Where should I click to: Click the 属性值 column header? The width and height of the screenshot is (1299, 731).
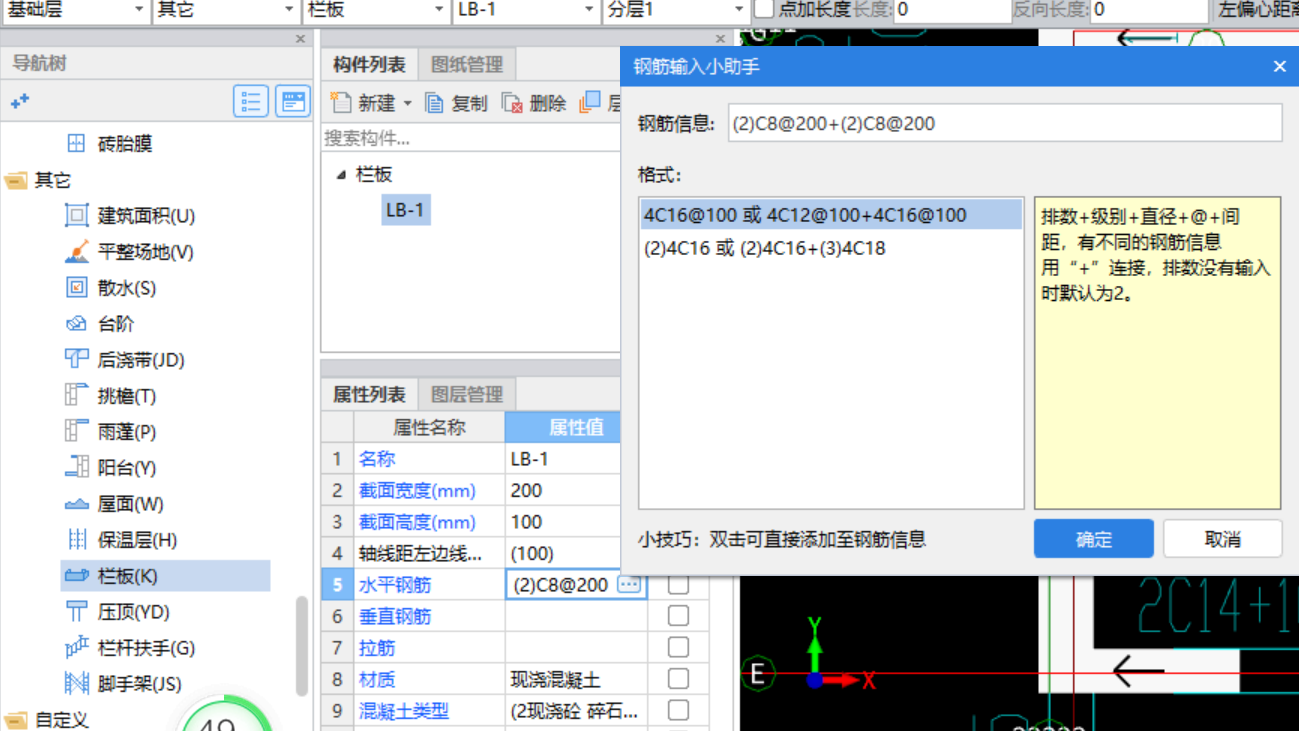tap(576, 427)
